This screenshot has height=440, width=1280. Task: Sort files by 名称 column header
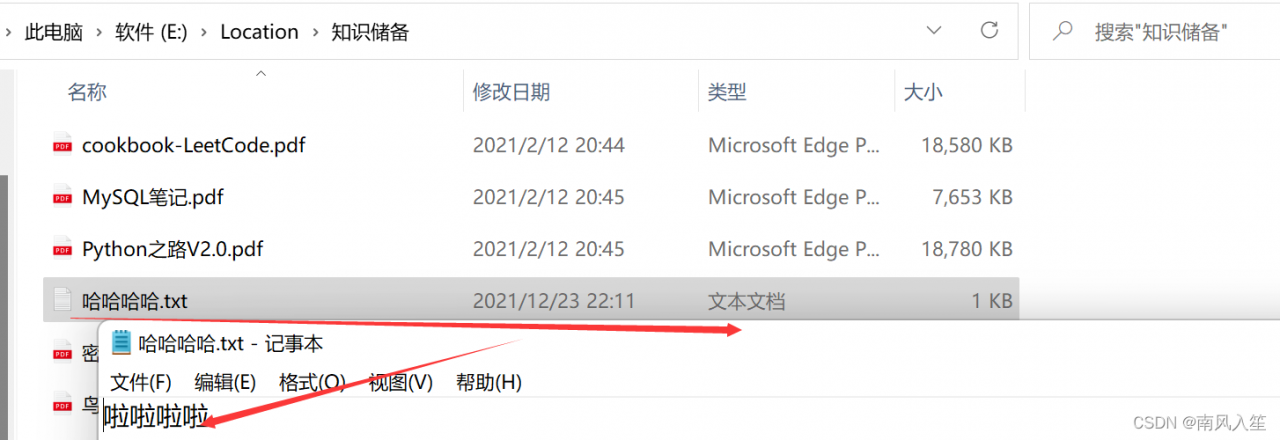tap(87, 92)
